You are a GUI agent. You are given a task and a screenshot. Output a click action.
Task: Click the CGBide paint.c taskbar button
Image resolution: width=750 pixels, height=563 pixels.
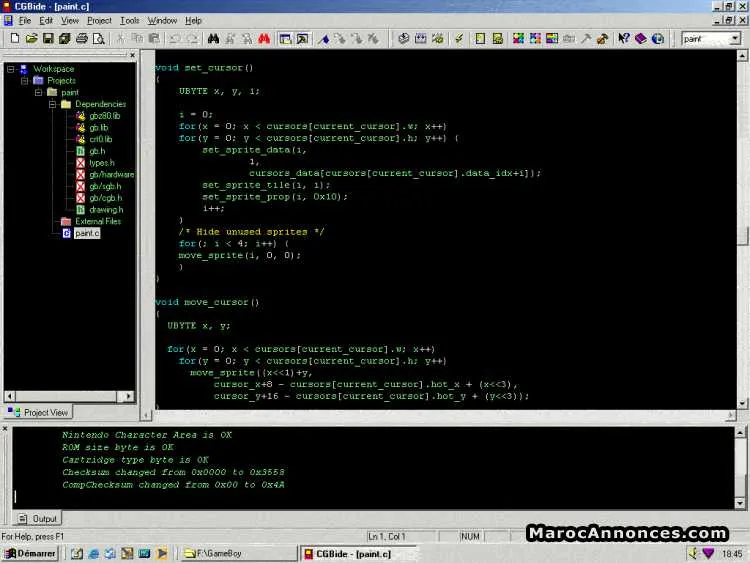pos(360,553)
